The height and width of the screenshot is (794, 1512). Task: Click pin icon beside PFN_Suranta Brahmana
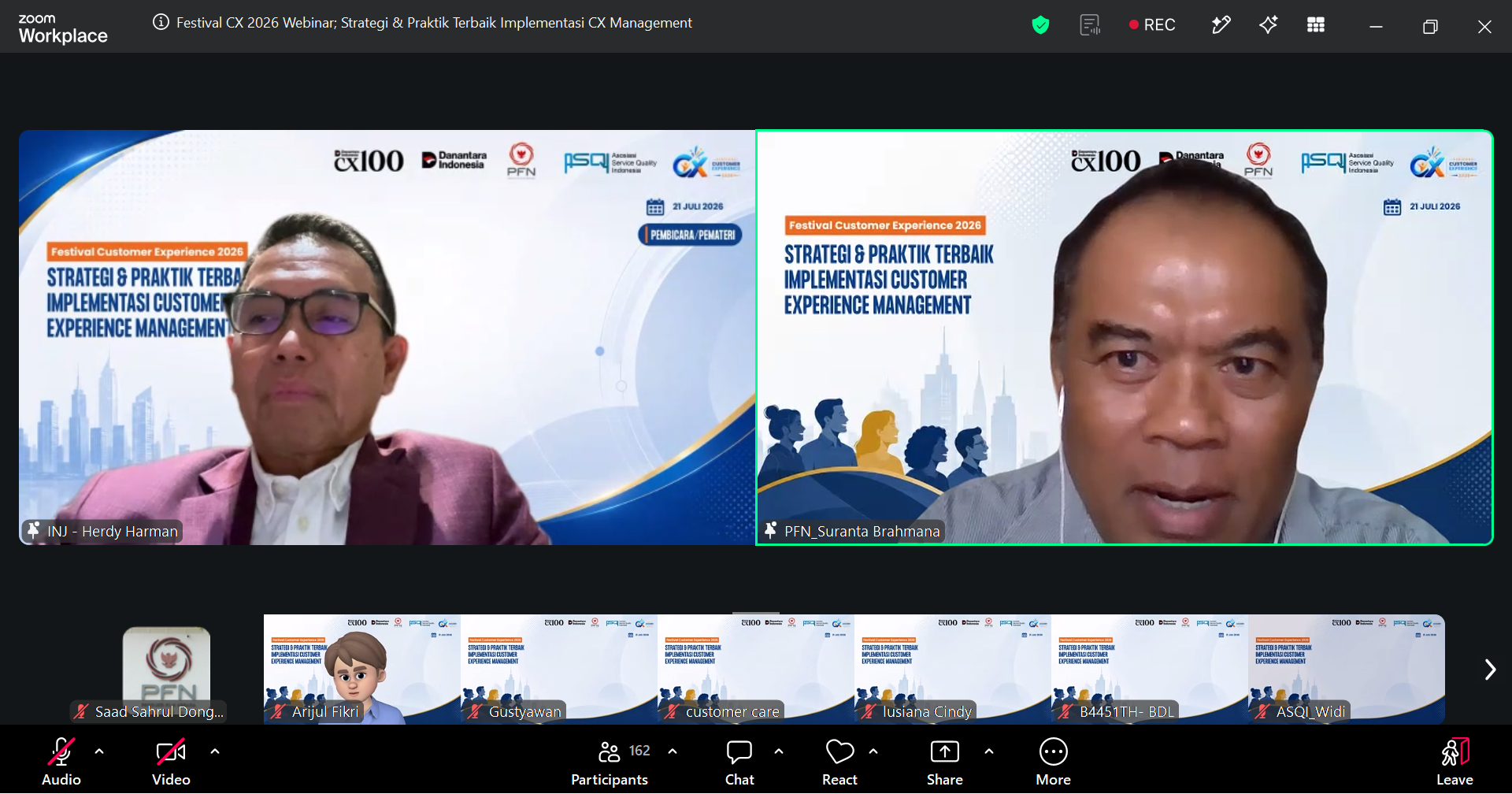pos(770,531)
